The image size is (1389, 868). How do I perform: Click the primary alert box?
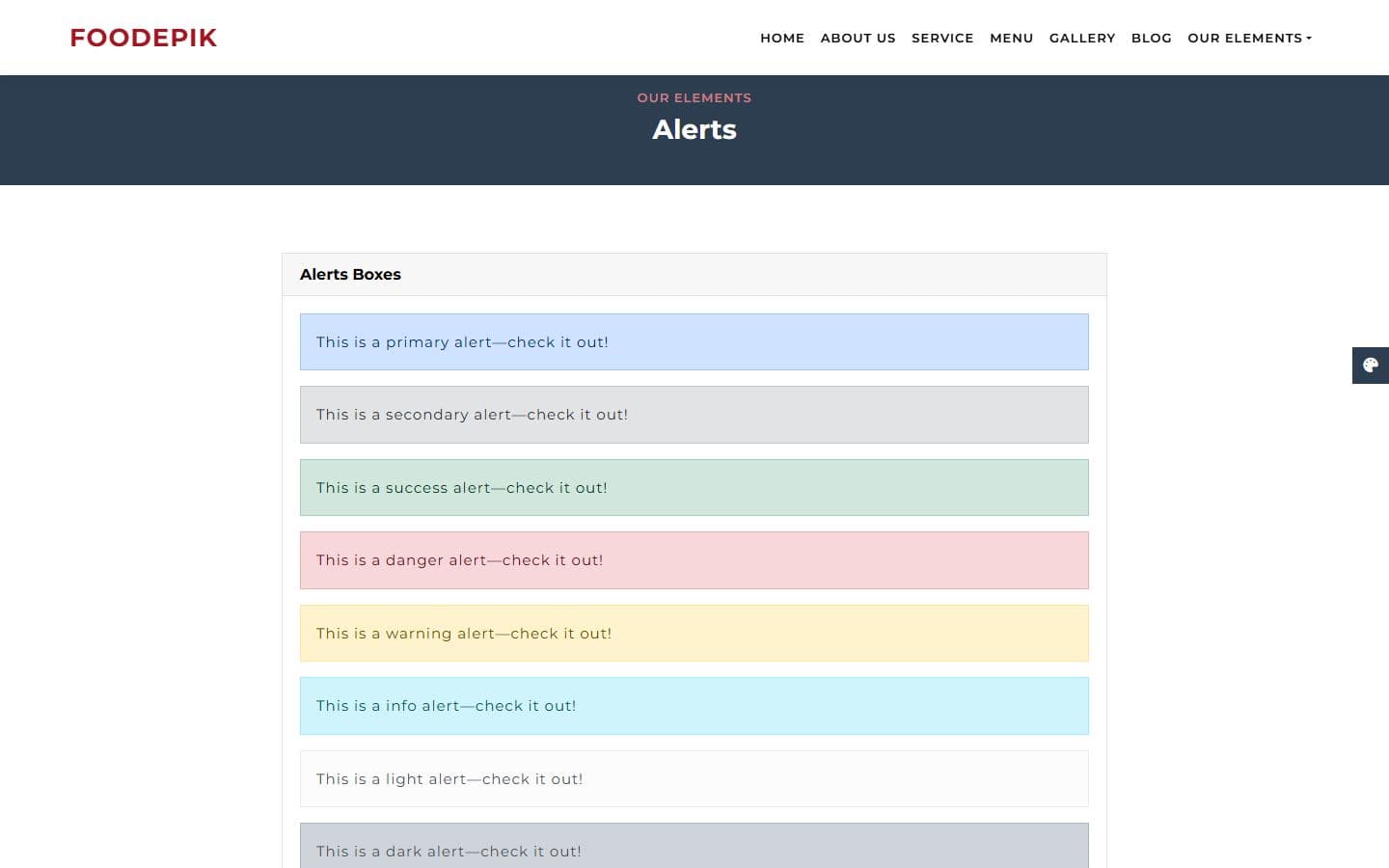(694, 341)
